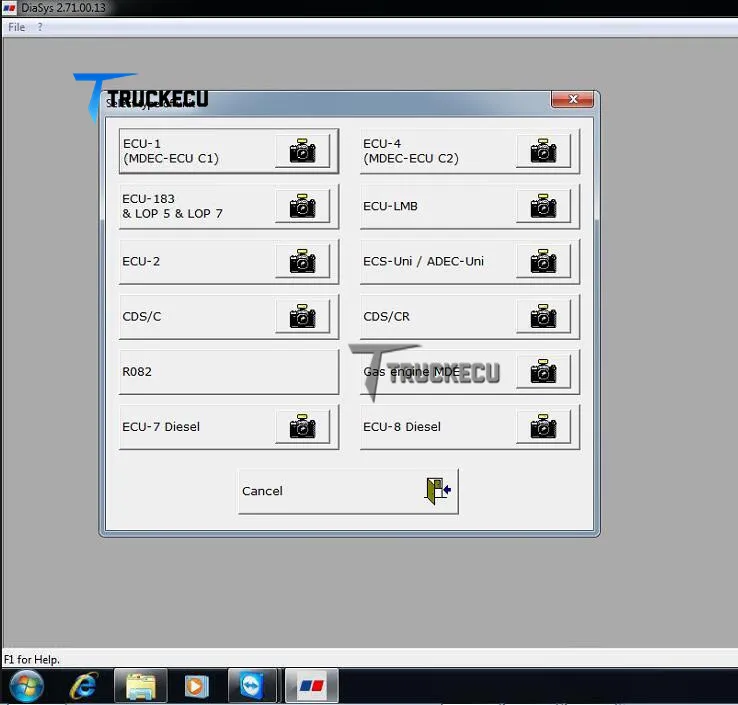Cancel the controller selection dialog
This screenshot has height=705, width=738.
click(348, 491)
